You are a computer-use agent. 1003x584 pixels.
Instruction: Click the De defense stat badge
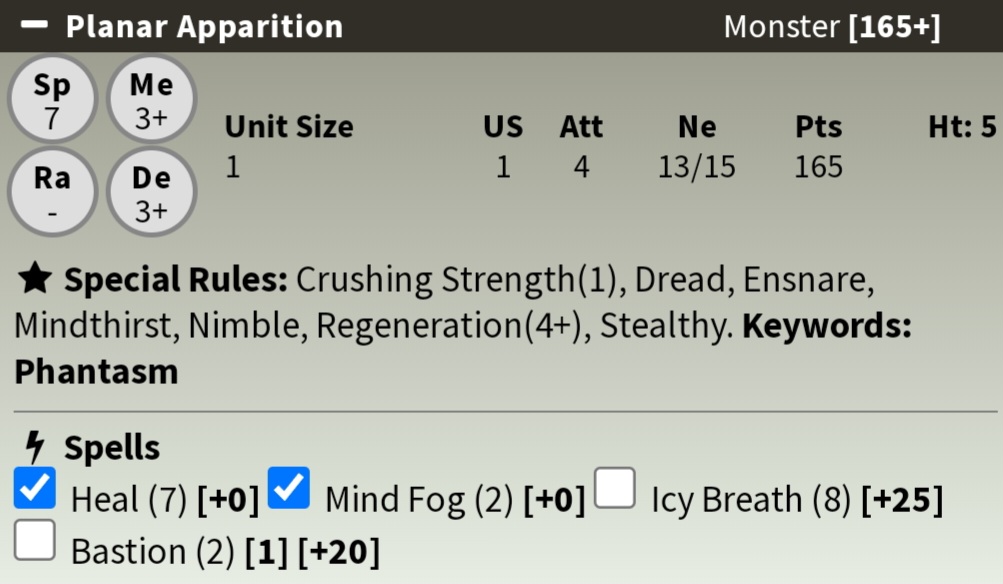[x=151, y=191]
